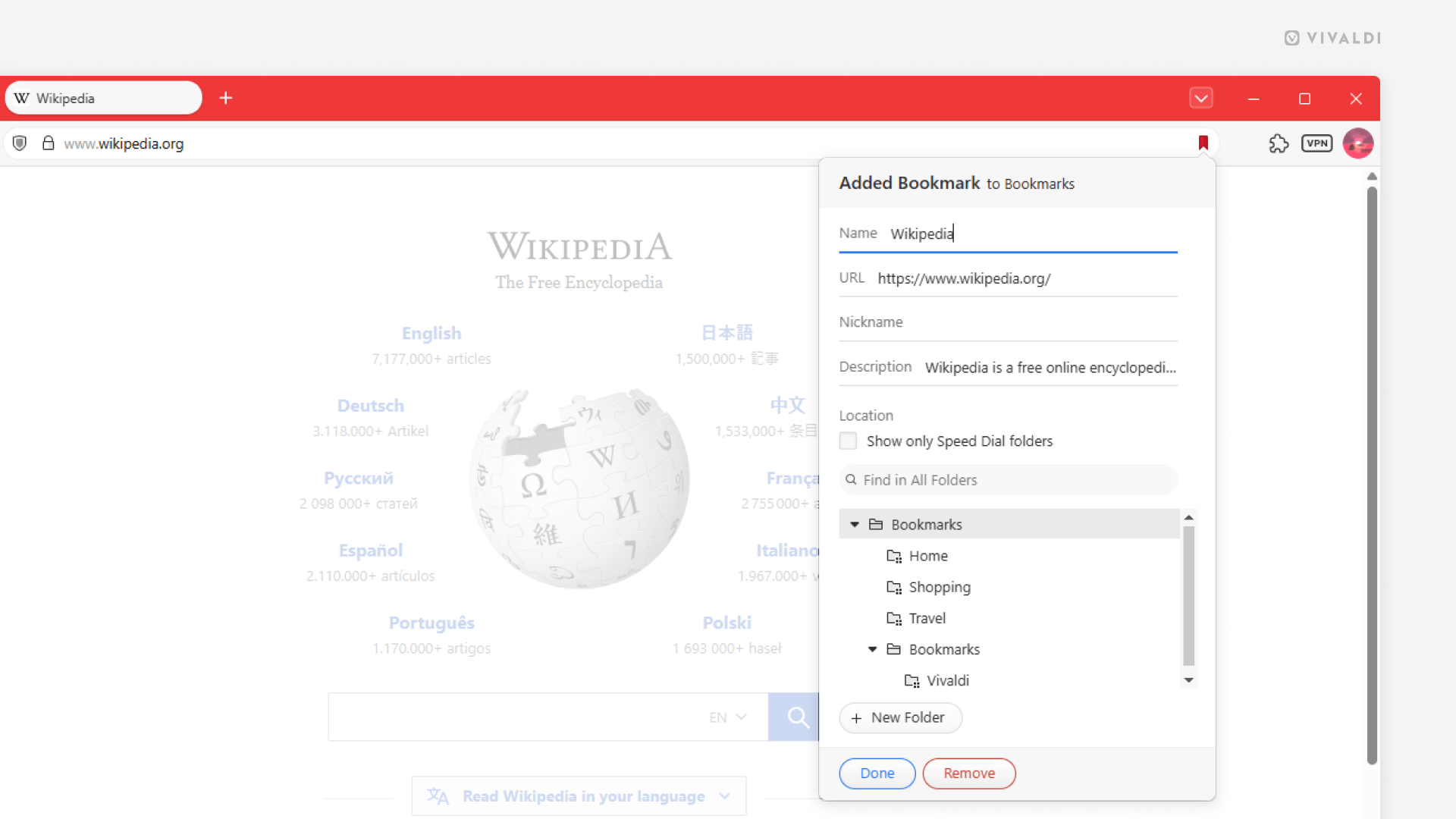Screen dimensions: 1456x819
Task: Open the 中文 Wikipedia link
Action: tap(787, 406)
